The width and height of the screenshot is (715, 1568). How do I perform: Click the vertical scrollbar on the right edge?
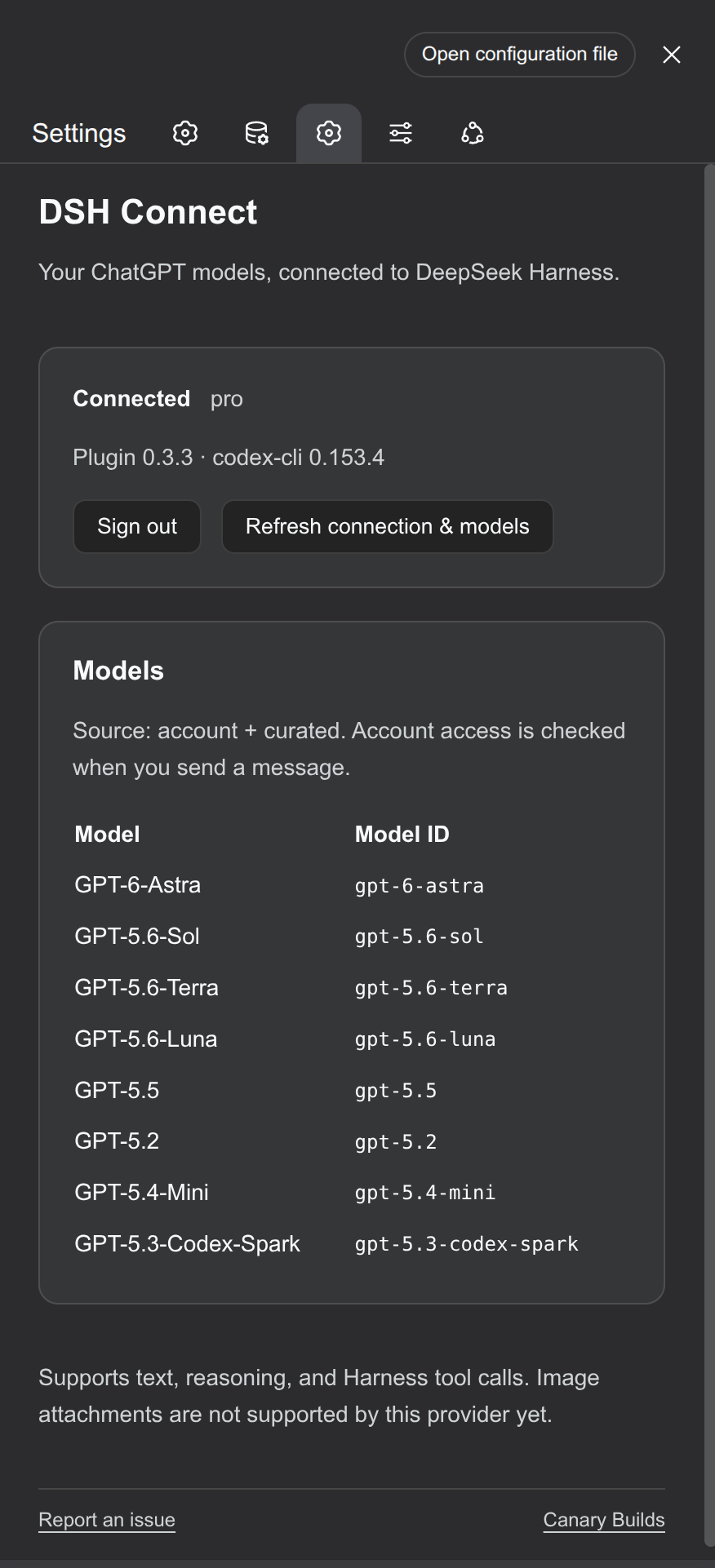pyautogui.click(x=709, y=855)
